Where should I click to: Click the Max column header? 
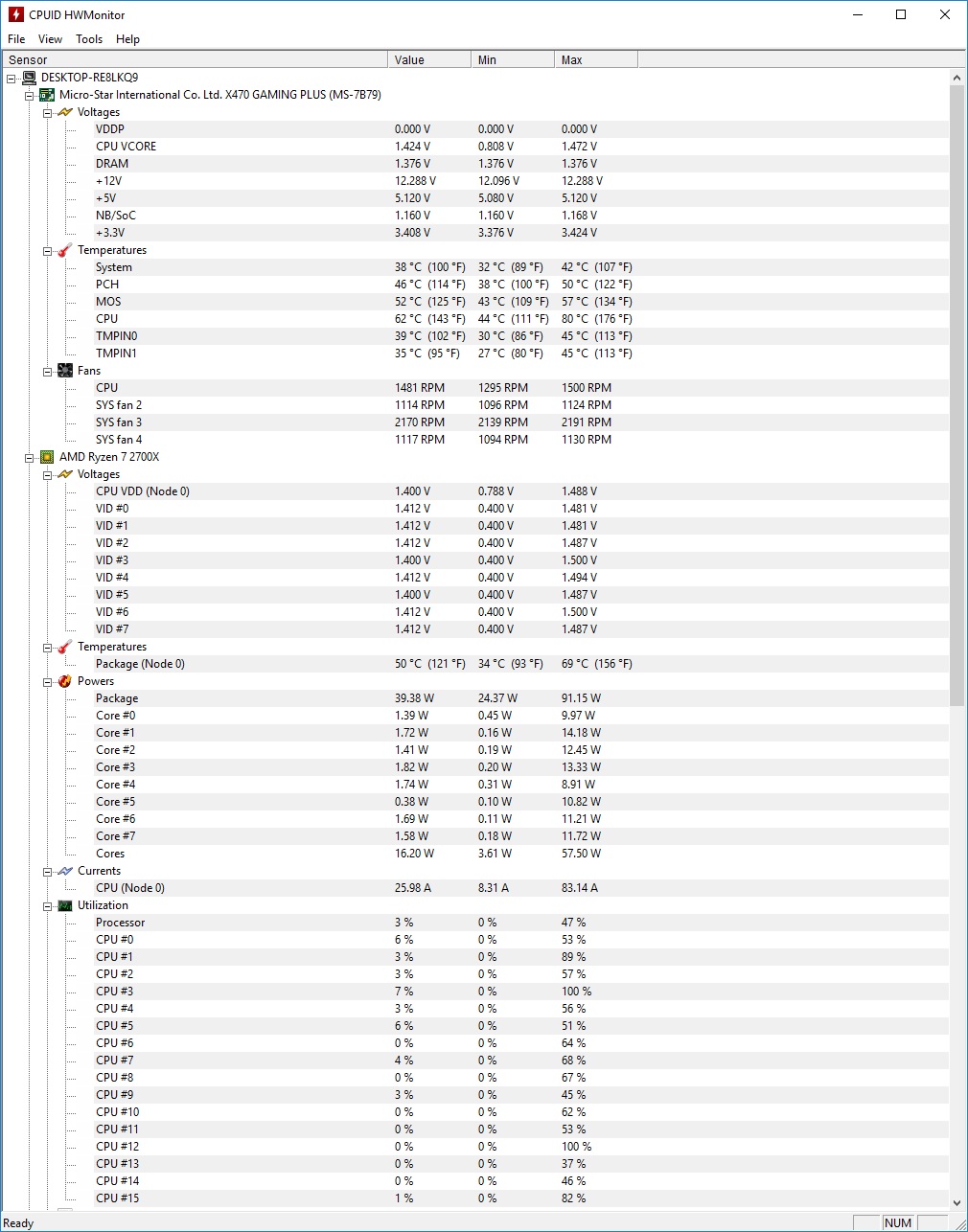(x=596, y=59)
